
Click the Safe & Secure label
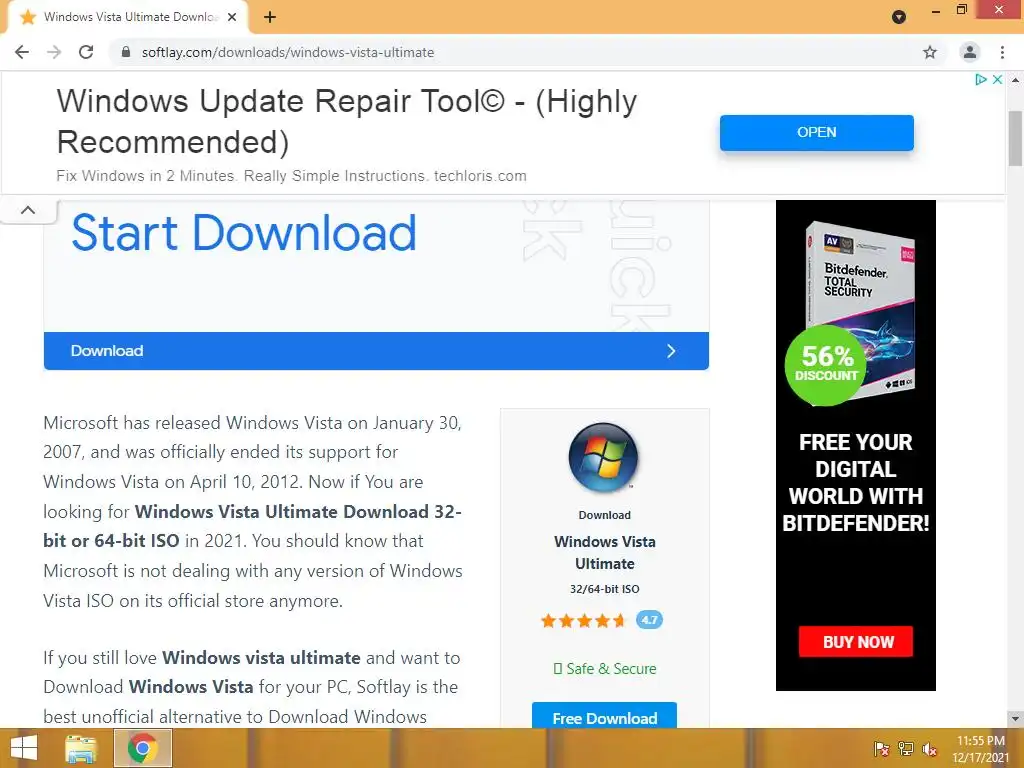[605, 669]
